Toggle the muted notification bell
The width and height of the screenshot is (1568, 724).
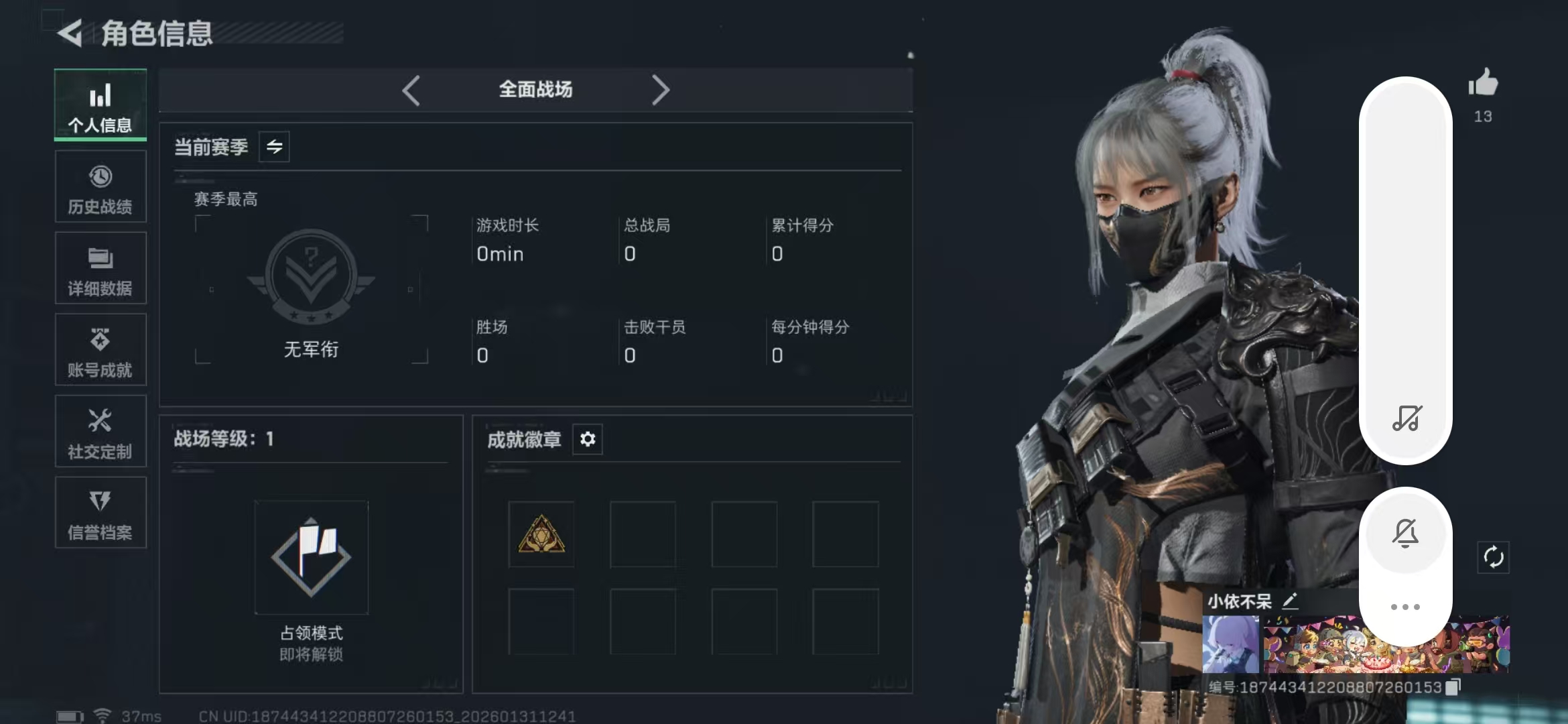point(1405,533)
